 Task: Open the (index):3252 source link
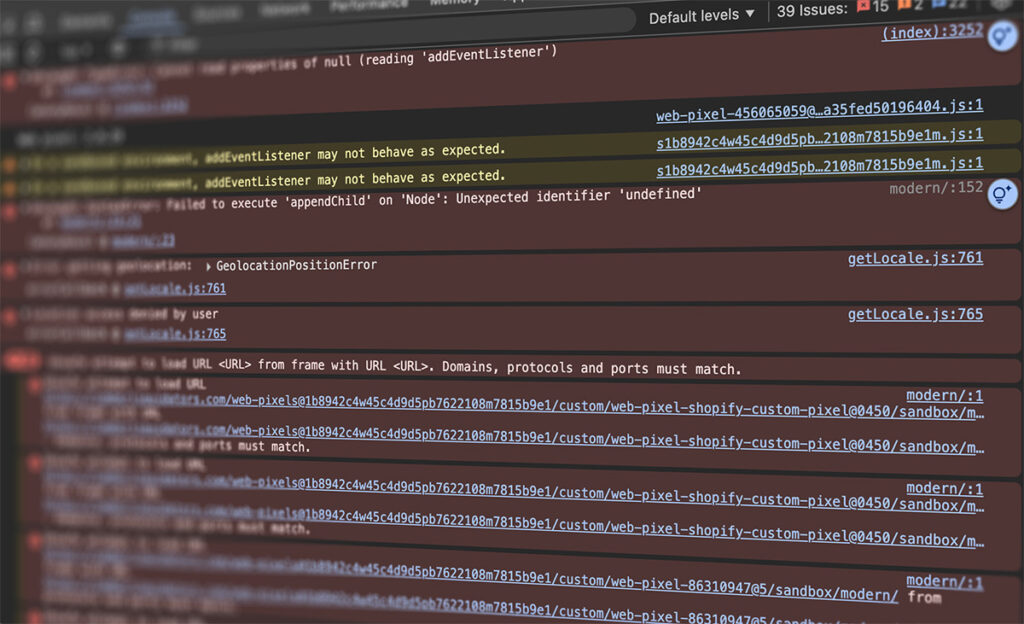pyautogui.click(x=932, y=32)
